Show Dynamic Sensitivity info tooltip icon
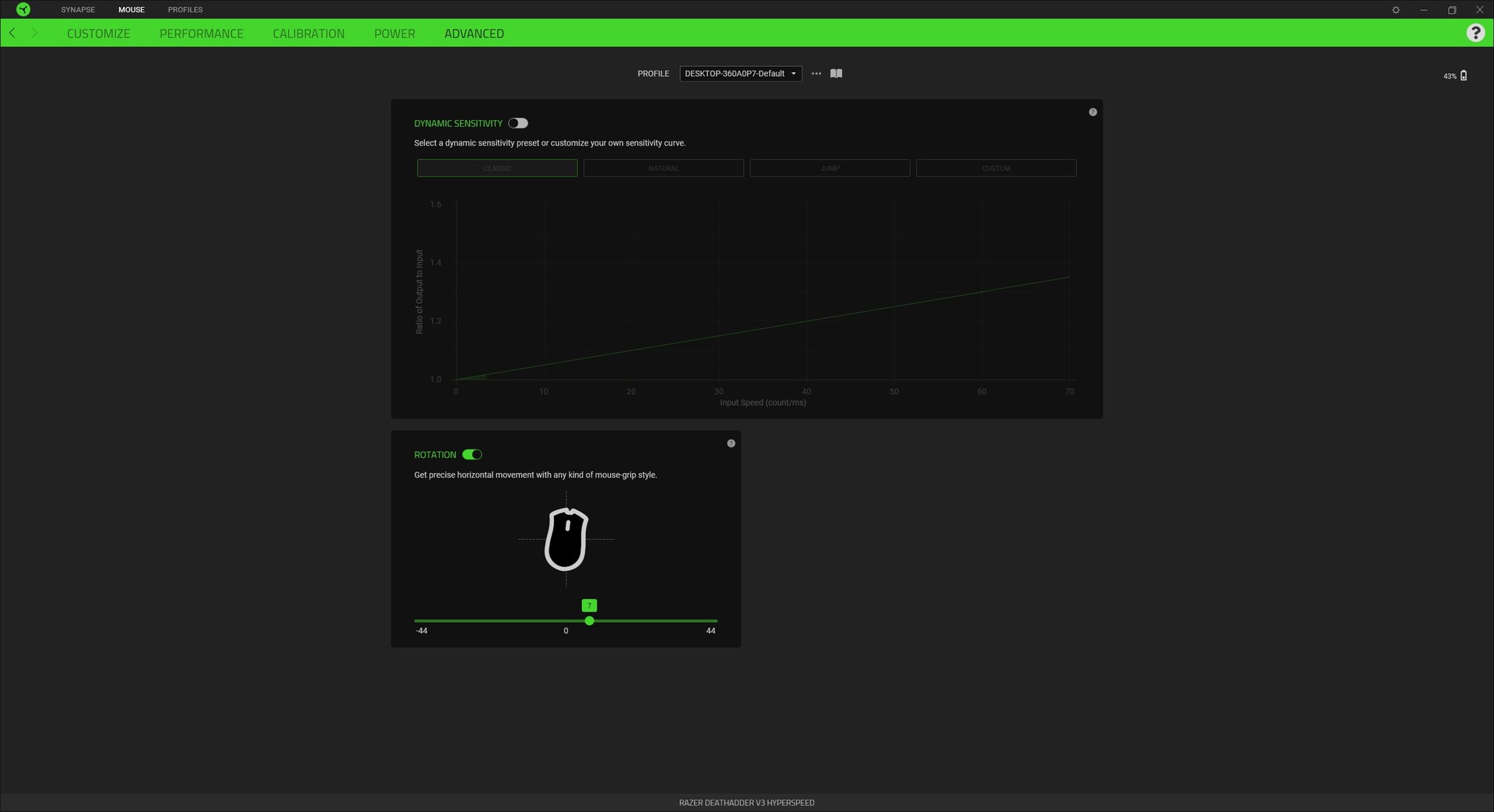This screenshot has width=1494, height=812. pos(1092,112)
